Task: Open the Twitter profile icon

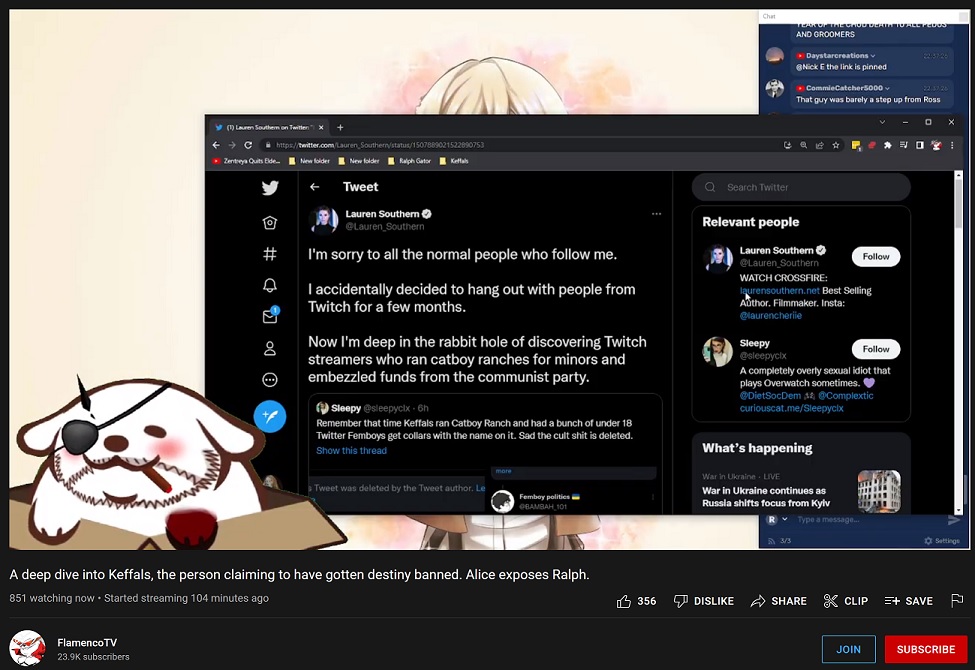Action: [270, 348]
